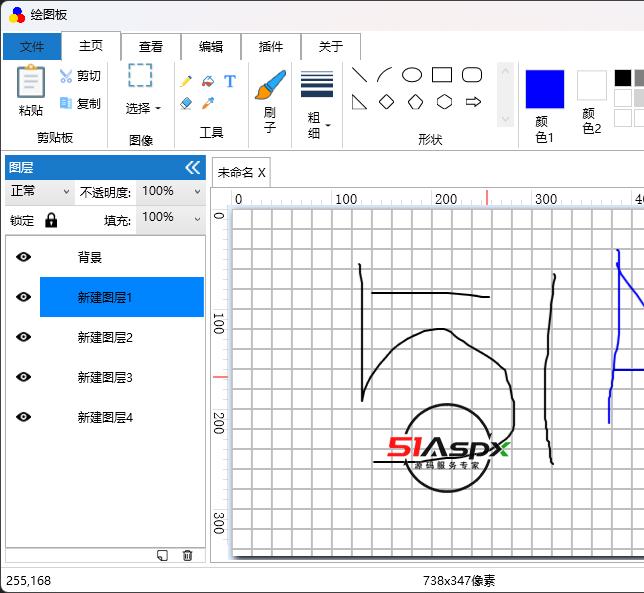Open the 不透明度 opacity dropdown

point(170,191)
